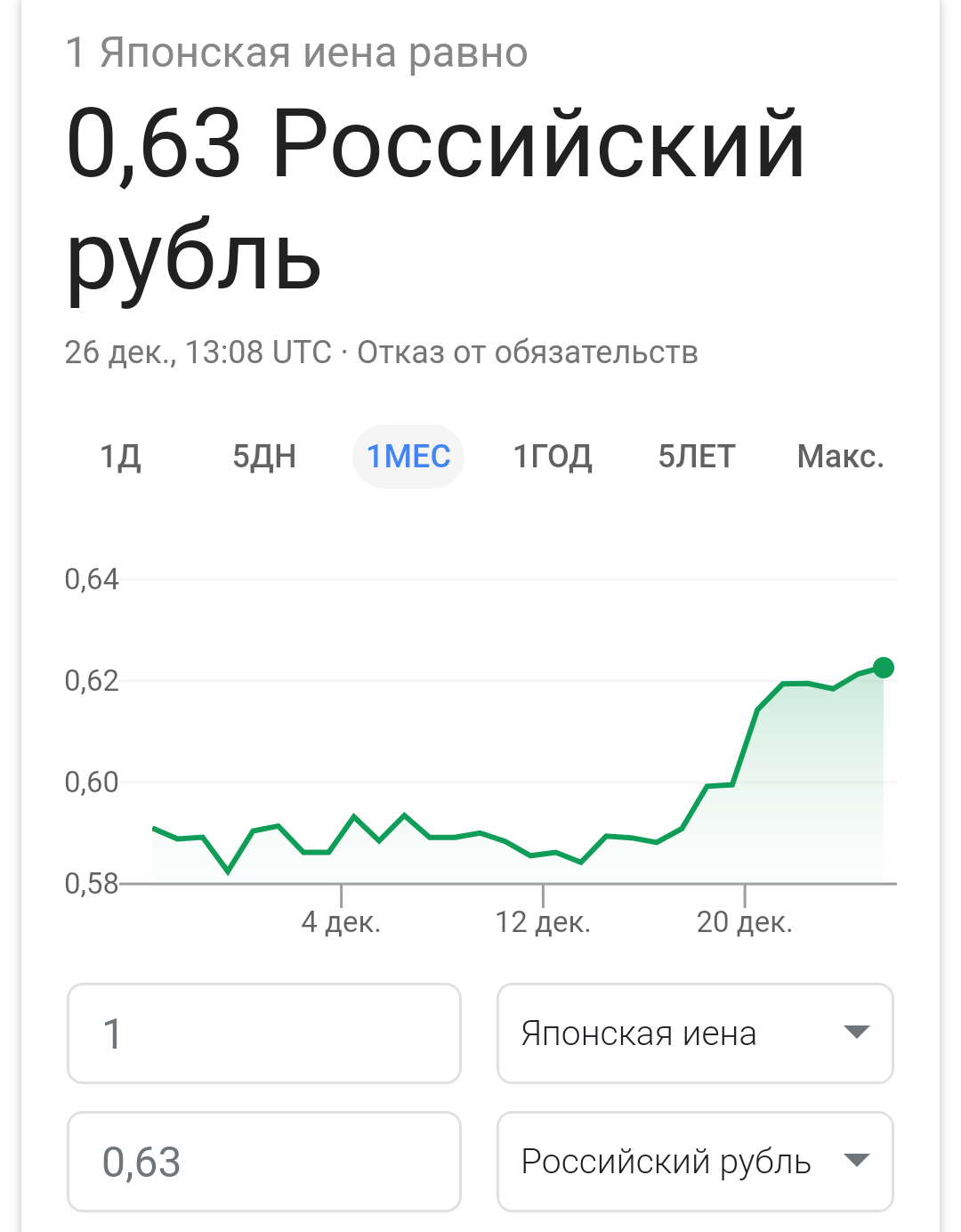The width and height of the screenshot is (961, 1232).
Task: Open the Японская иена currency dropdown
Action: [695, 1033]
